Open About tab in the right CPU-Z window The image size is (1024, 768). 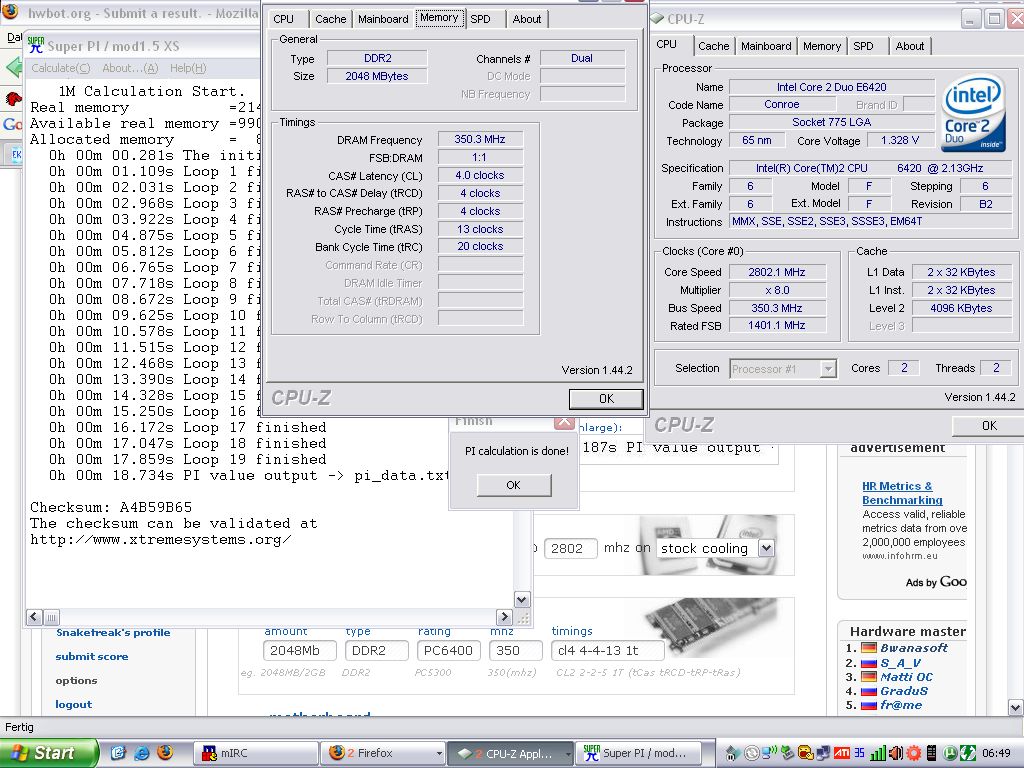click(910, 46)
